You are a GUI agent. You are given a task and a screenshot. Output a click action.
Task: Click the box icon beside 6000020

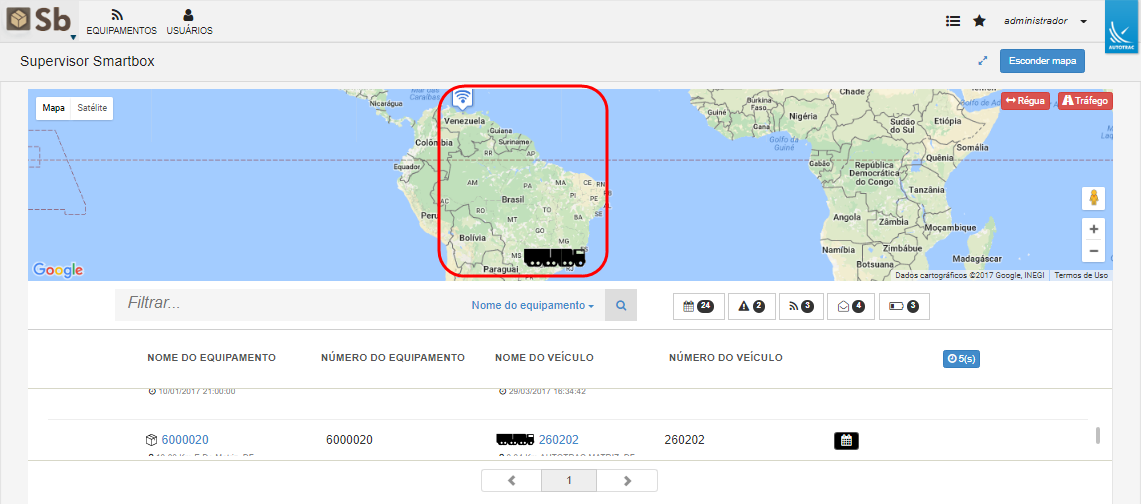[151, 439]
